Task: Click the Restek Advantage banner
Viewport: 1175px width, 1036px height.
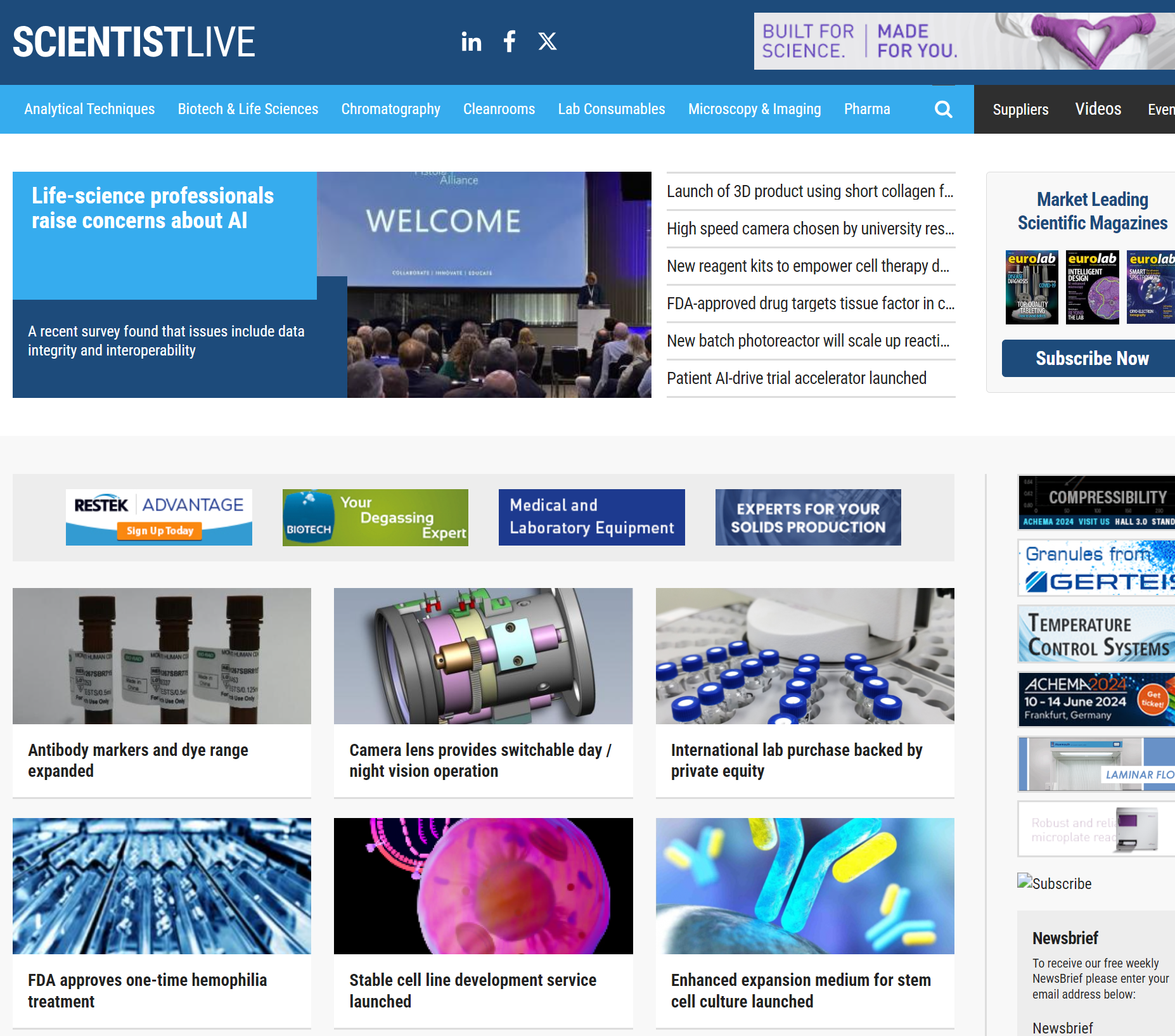Action: coord(159,517)
